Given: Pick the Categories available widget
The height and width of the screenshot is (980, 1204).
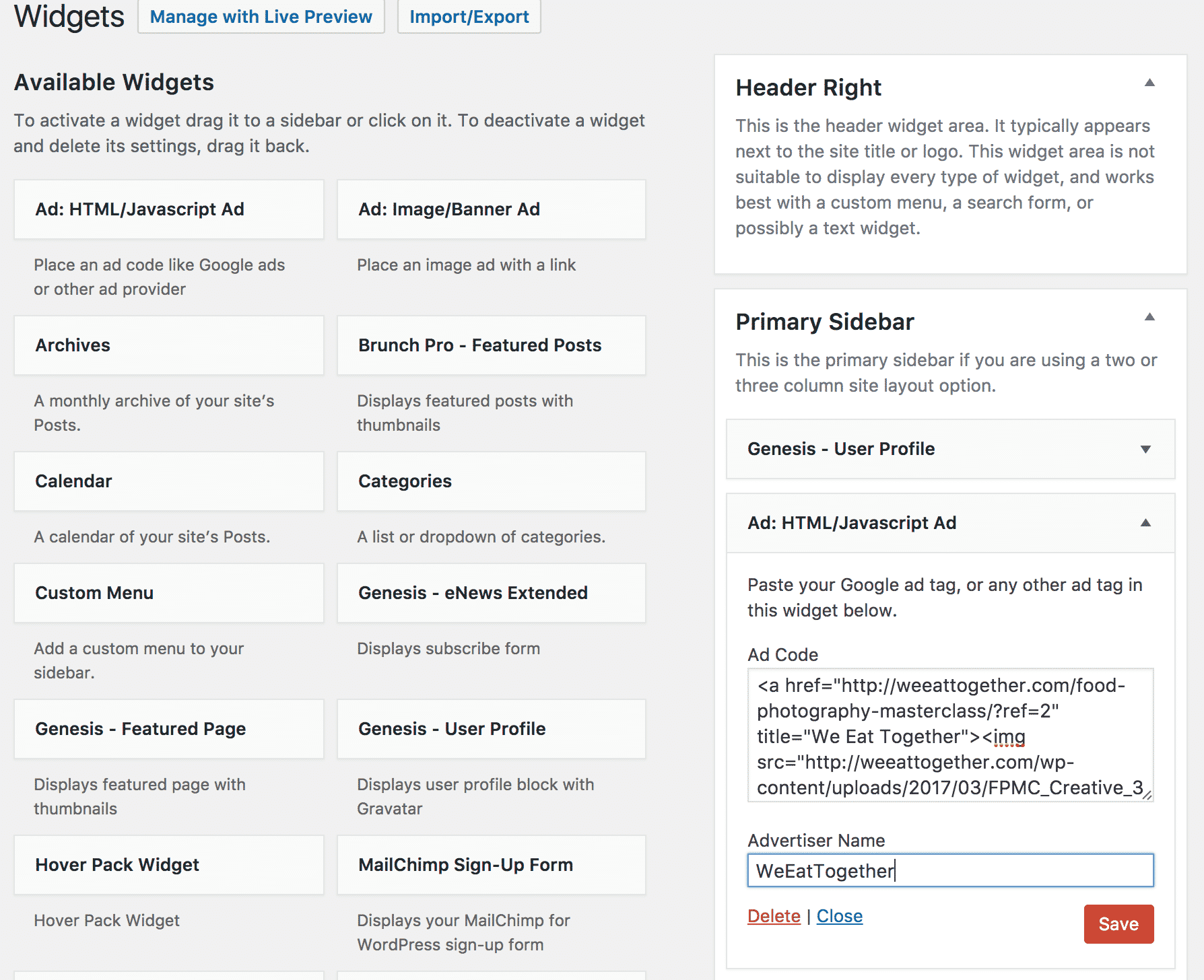Looking at the screenshot, I should 492,481.
